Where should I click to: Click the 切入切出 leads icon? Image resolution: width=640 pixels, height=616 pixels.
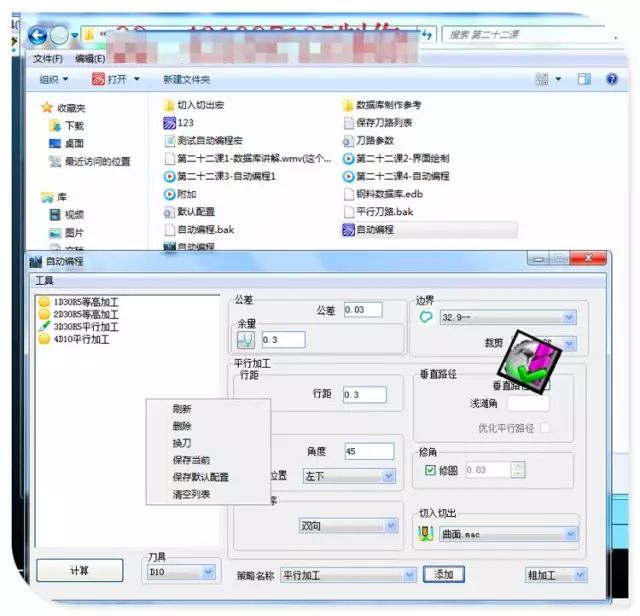(x=425, y=533)
